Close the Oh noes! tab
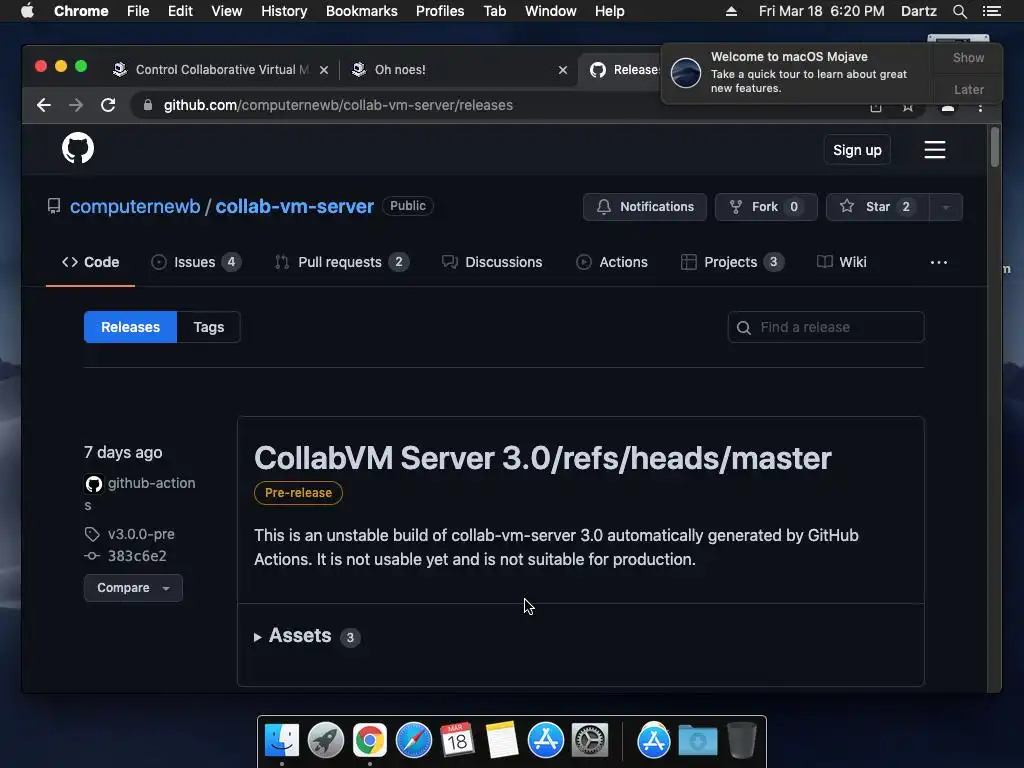The width and height of the screenshot is (1024, 768). 563,70
